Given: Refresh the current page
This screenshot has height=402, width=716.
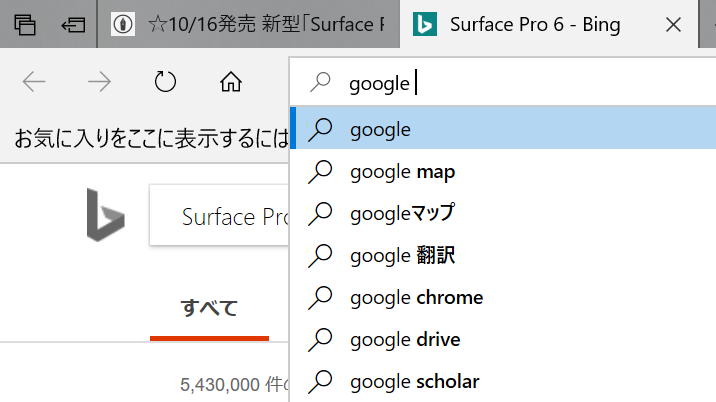Looking at the screenshot, I should tap(165, 82).
